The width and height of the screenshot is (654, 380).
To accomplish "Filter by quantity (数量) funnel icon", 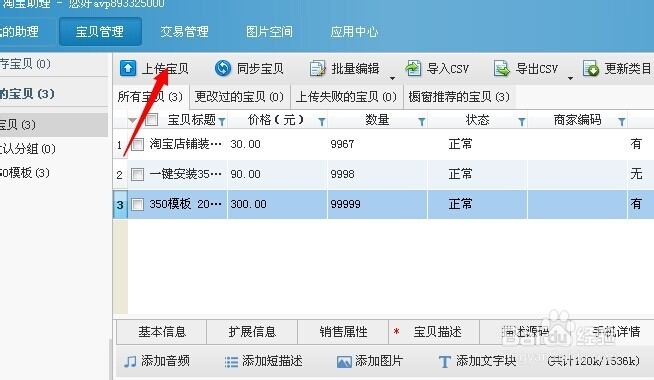I will pyautogui.click(x=422, y=122).
